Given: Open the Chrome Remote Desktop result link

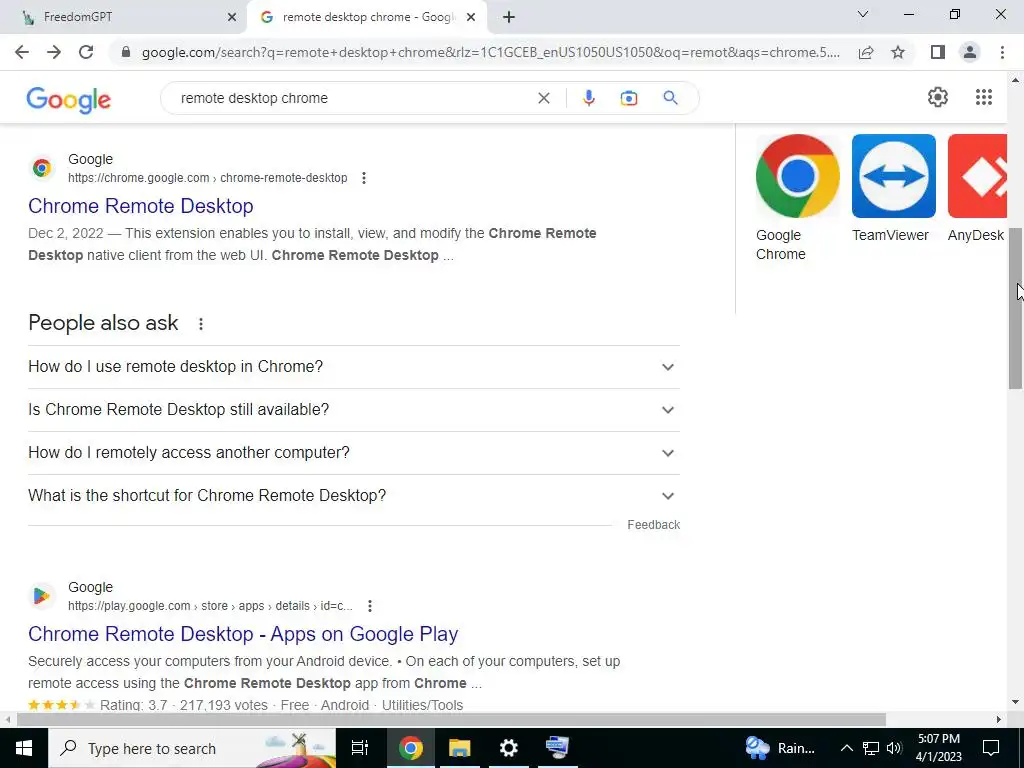Looking at the screenshot, I should coord(140,206).
